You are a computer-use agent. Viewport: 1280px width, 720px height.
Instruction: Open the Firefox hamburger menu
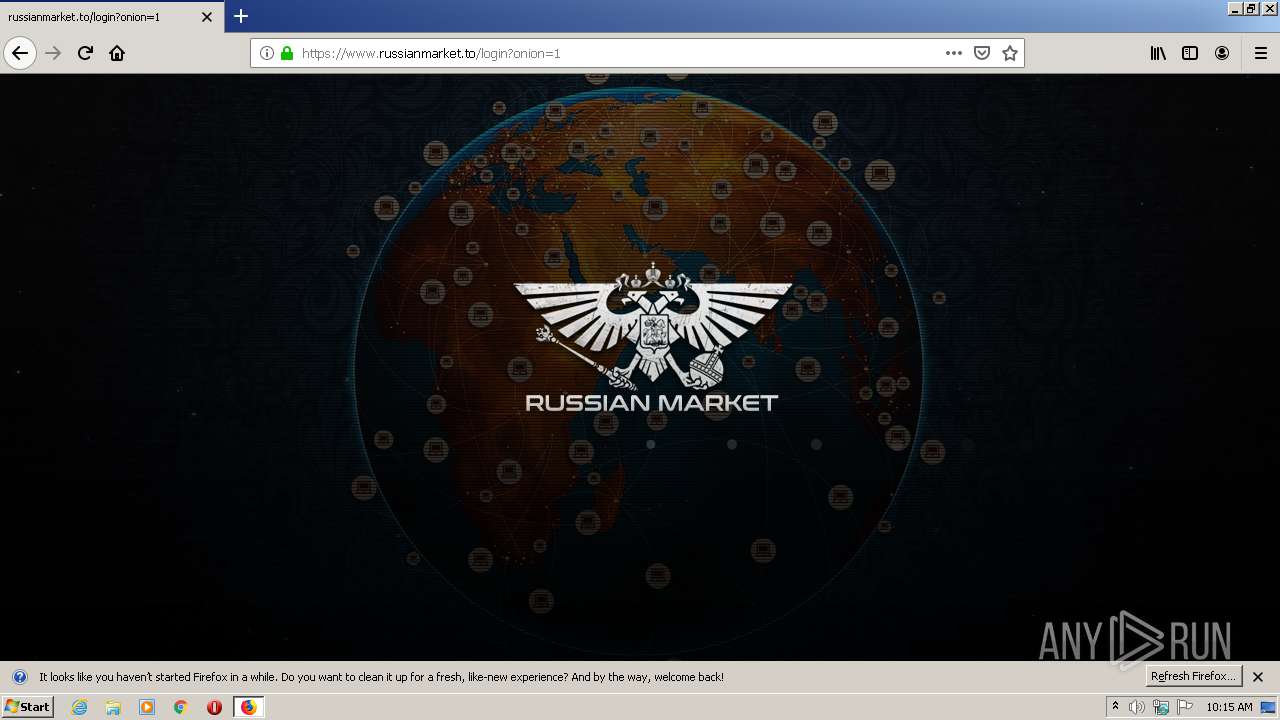click(1261, 53)
